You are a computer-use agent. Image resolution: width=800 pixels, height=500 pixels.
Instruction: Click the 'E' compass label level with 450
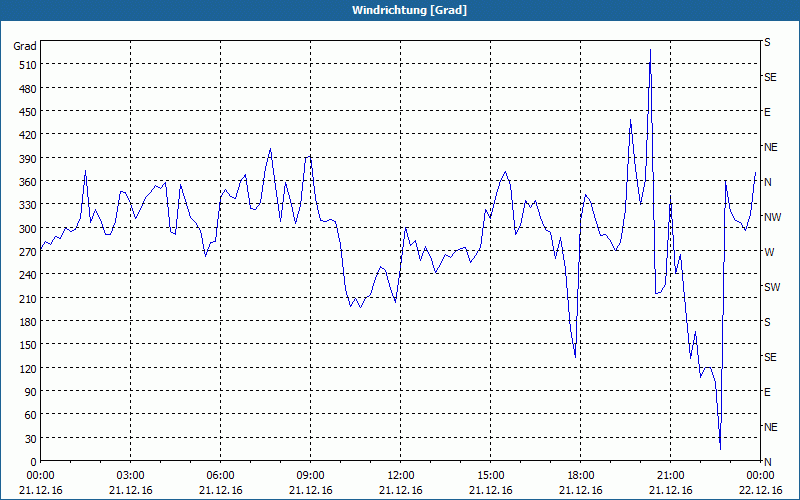767,112
